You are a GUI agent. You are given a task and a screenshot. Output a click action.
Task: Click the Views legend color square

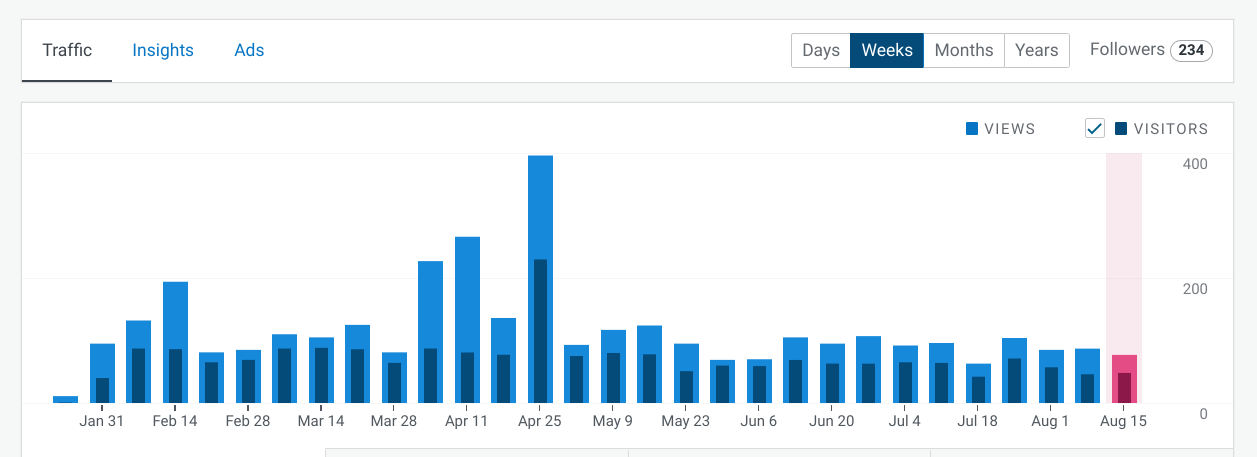point(972,128)
